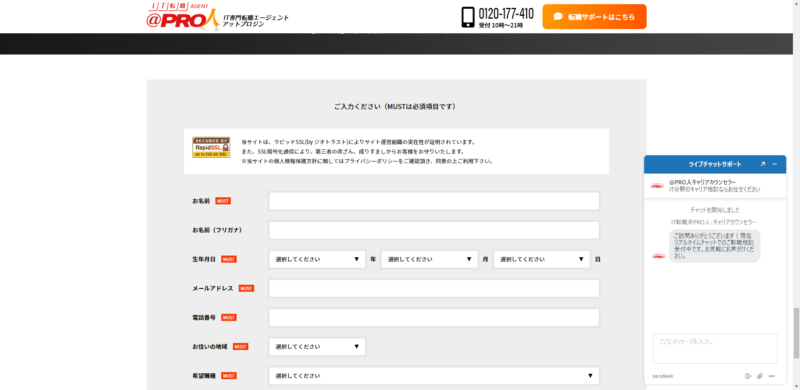Click the お名前（フリガナ）input field
This screenshot has height=390, width=800.
pyautogui.click(x=434, y=230)
